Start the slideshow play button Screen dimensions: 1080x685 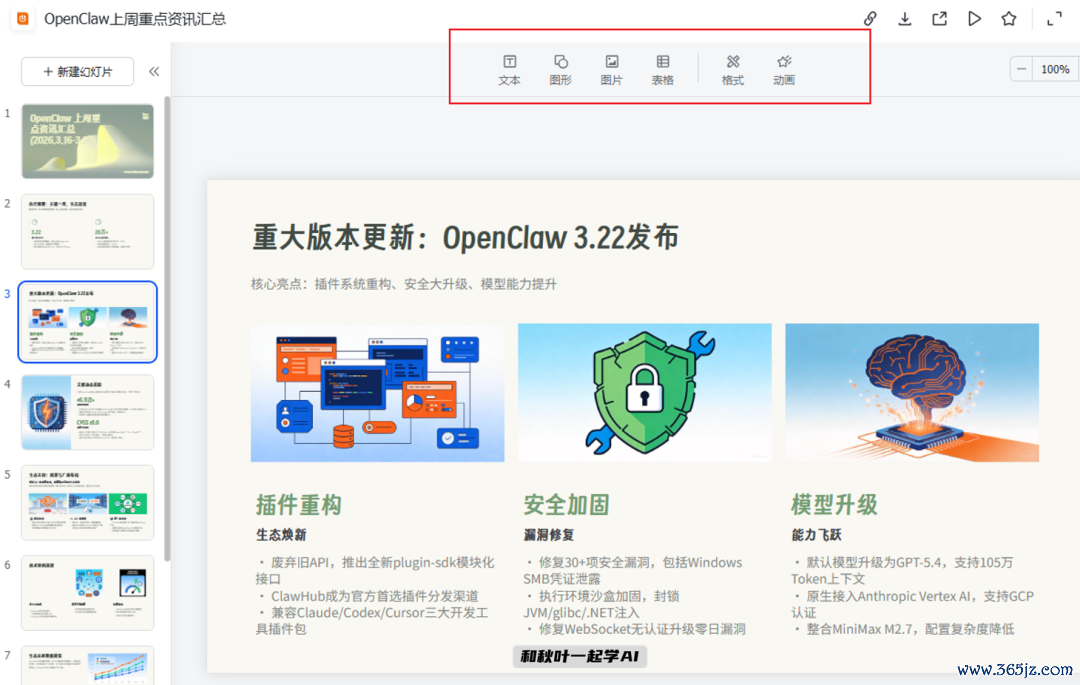tap(974, 19)
